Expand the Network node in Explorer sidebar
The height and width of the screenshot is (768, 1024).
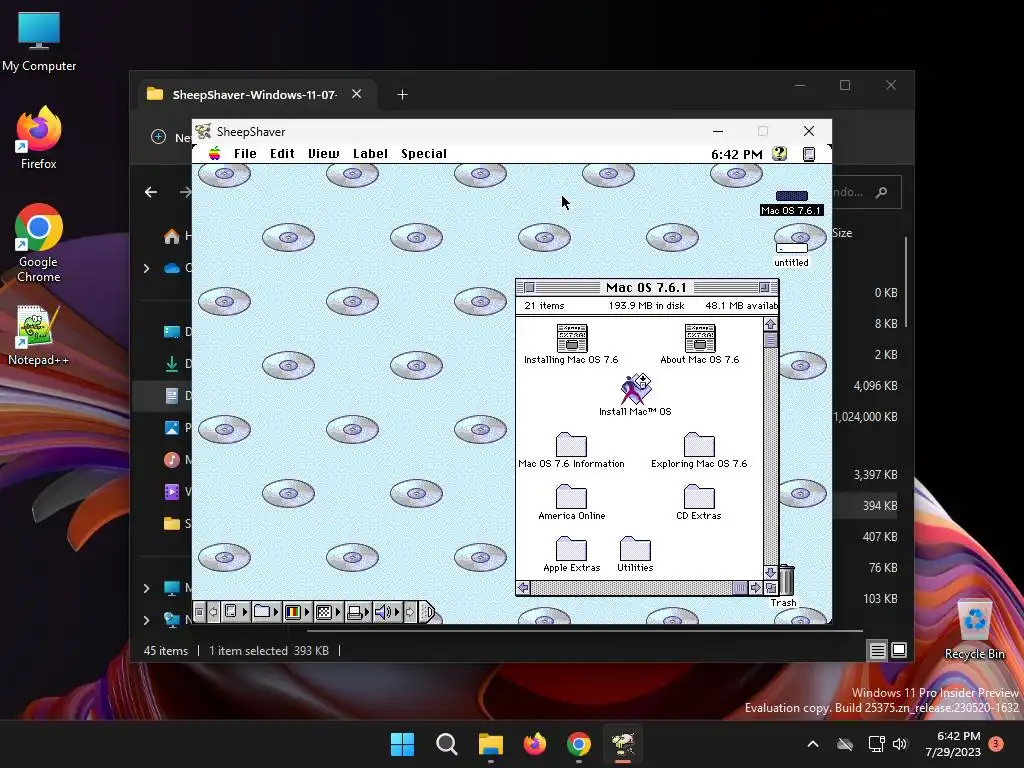tap(146, 620)
